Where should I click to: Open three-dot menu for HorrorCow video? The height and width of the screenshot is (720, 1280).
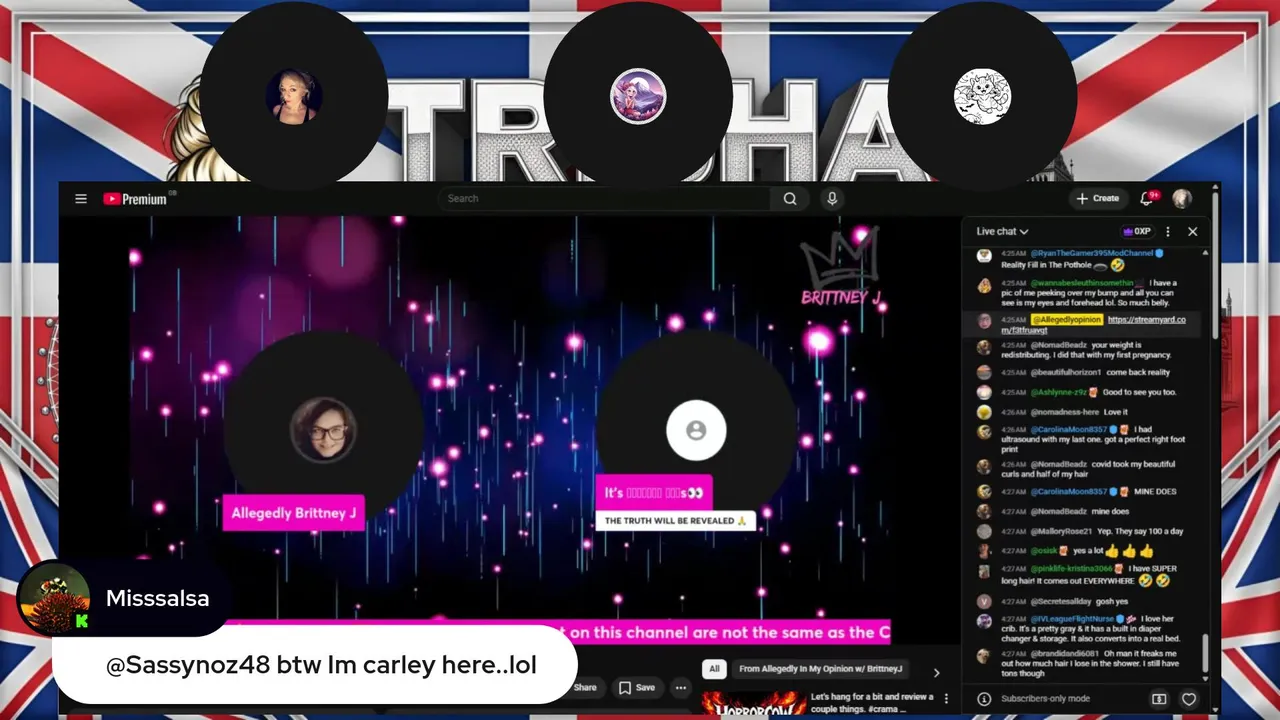click(x=947, y=699)
